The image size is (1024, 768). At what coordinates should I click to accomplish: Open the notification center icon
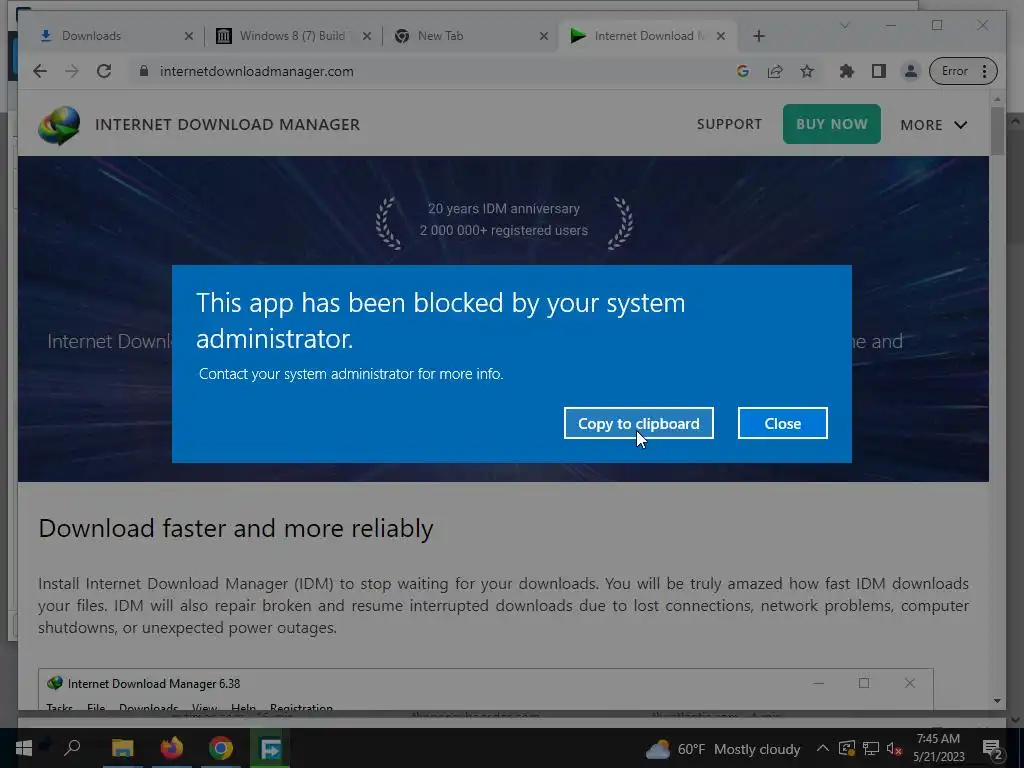(x=993, y=749)
